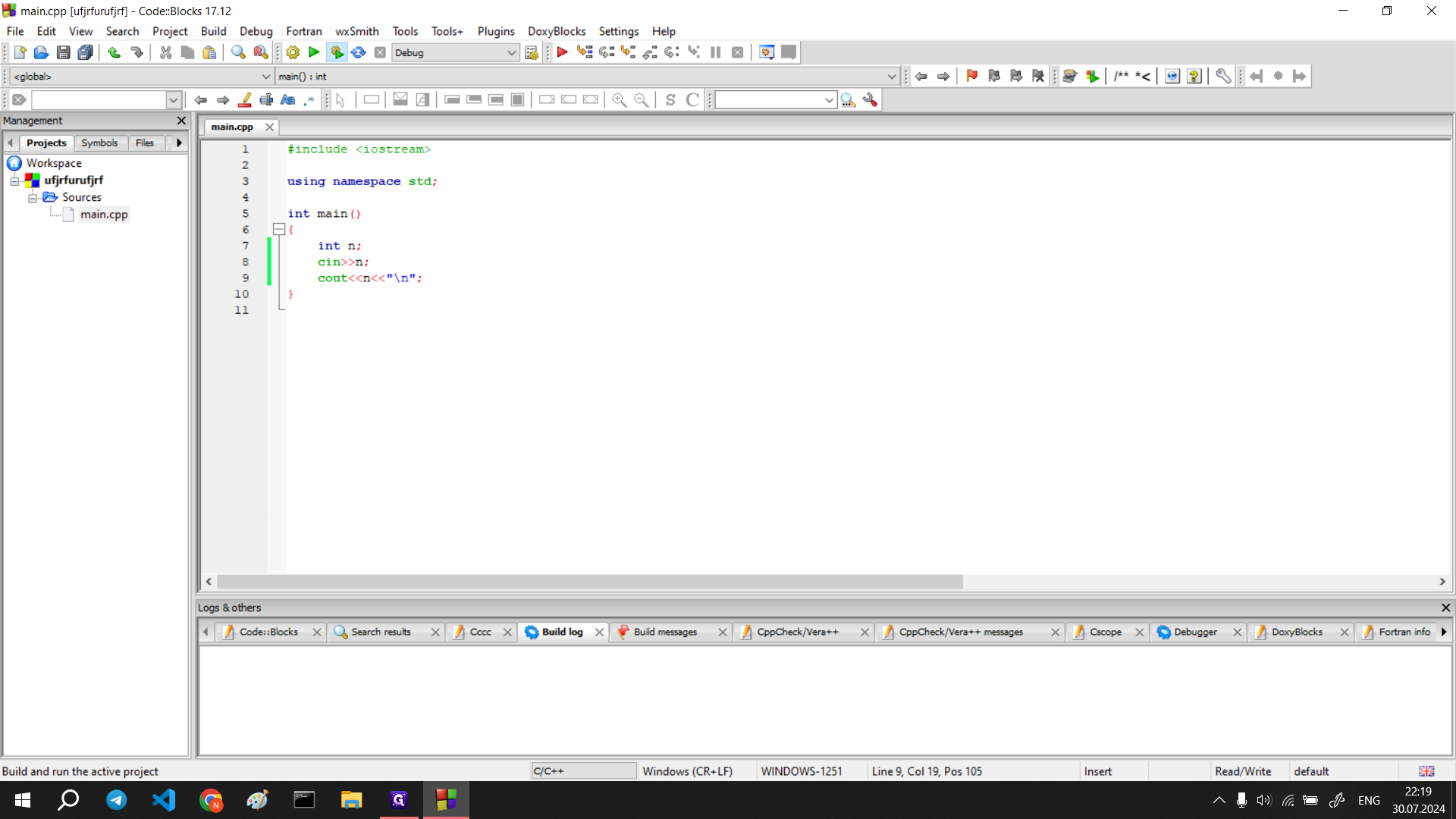Open the Plugins menu
Viewport: 1456px width, 819px height.
click(x=495, y=31)
